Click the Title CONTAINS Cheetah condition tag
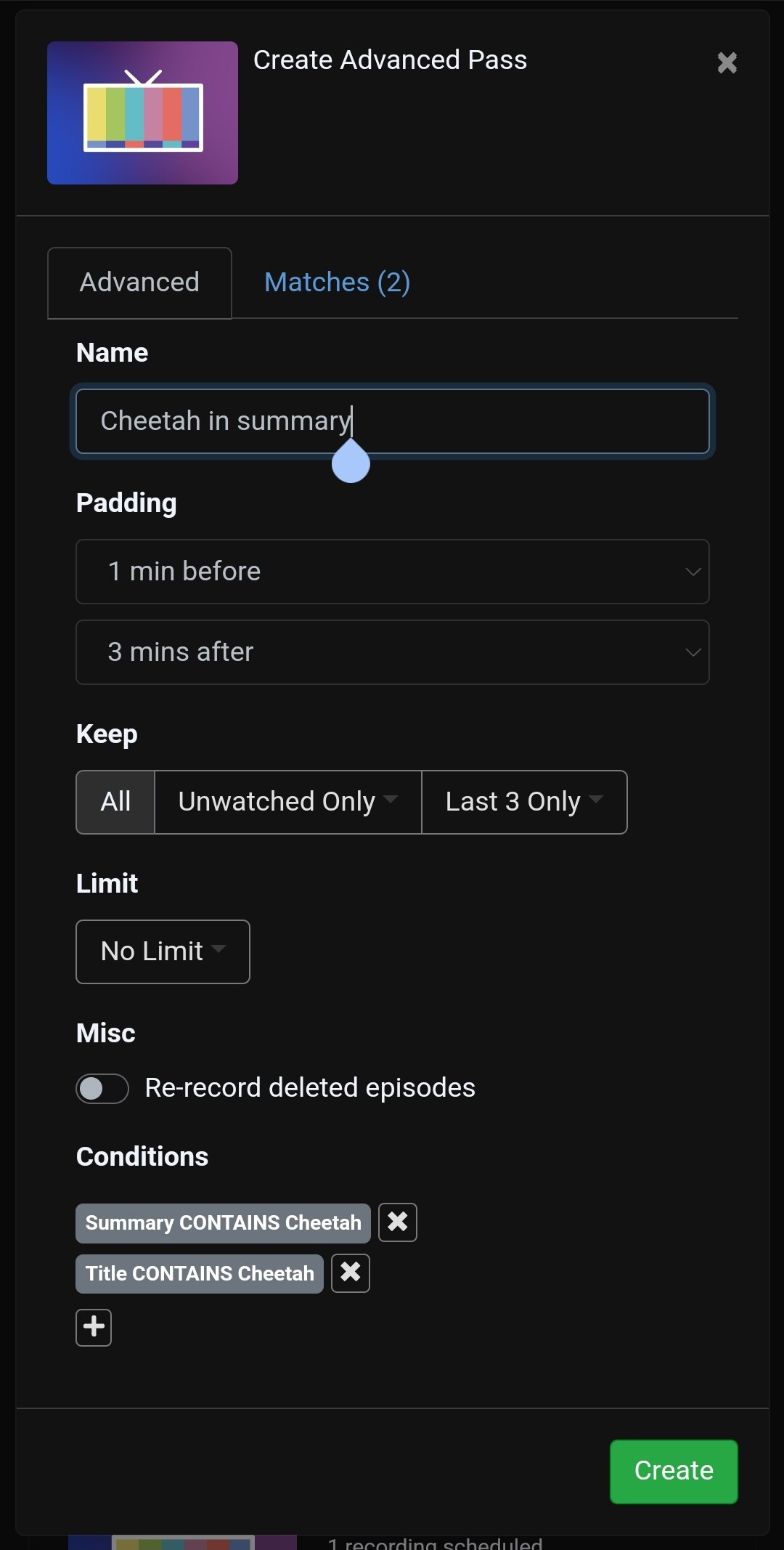The width and height of the screenshot is (784, 1550). pyautogui.click(x=200, y=1274)
